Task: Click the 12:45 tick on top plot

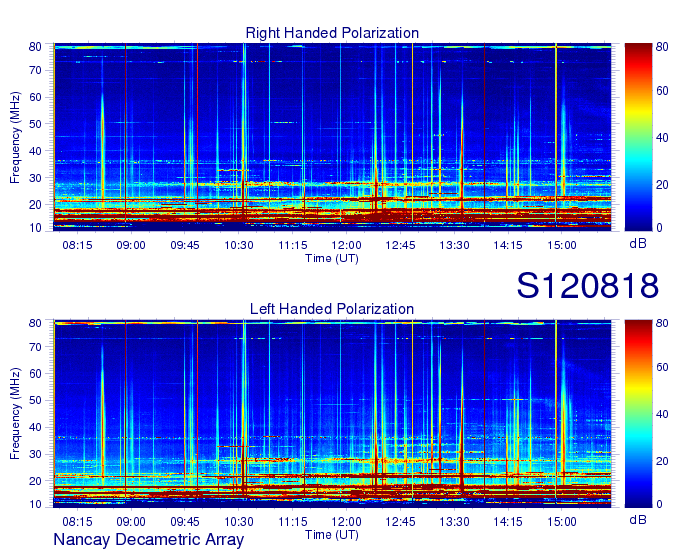Action: click(x=400, y=245)
